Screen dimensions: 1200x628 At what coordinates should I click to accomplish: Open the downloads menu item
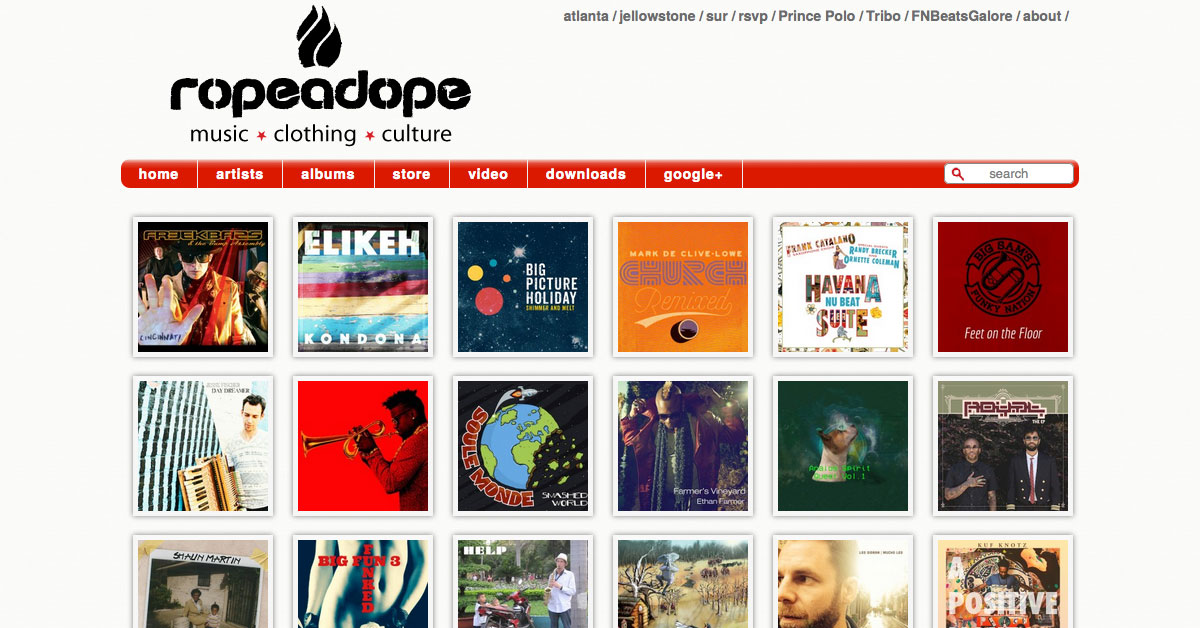tap(586, 174)
